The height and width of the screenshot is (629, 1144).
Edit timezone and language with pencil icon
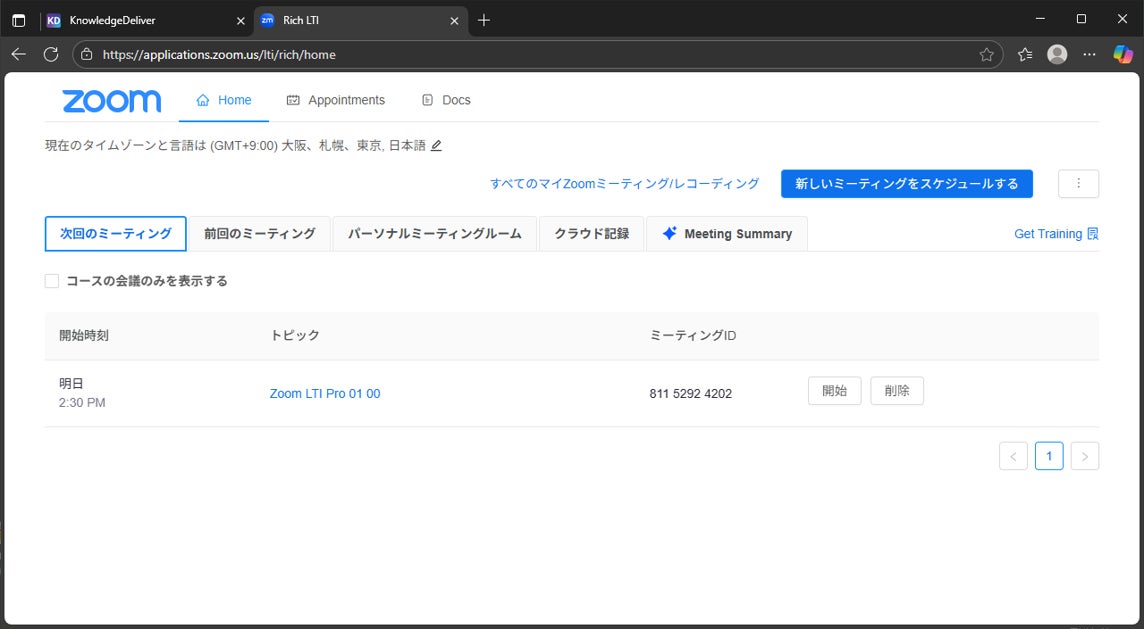436,146
